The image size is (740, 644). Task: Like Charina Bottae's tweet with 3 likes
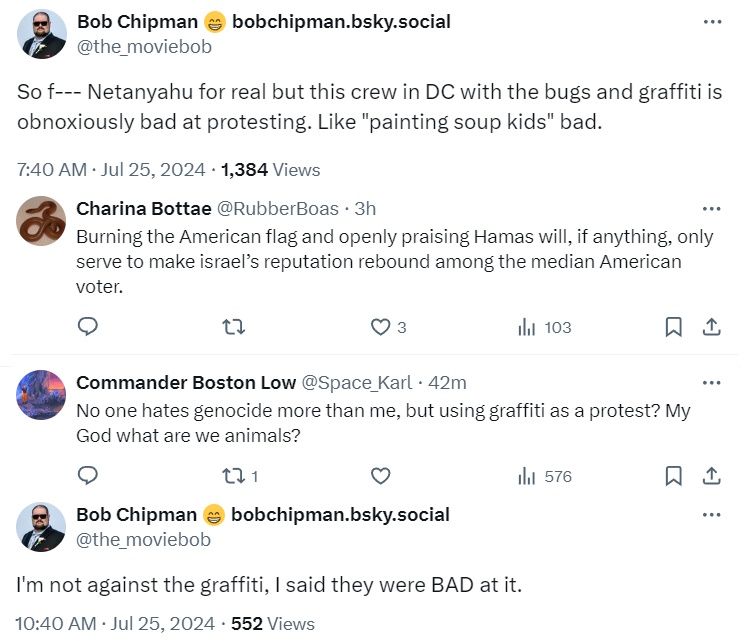point(380,327)
